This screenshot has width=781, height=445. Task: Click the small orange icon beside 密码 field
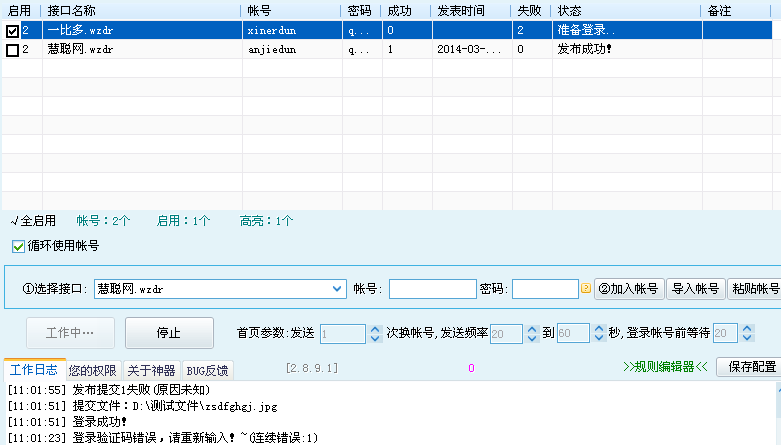coord(586,288)
